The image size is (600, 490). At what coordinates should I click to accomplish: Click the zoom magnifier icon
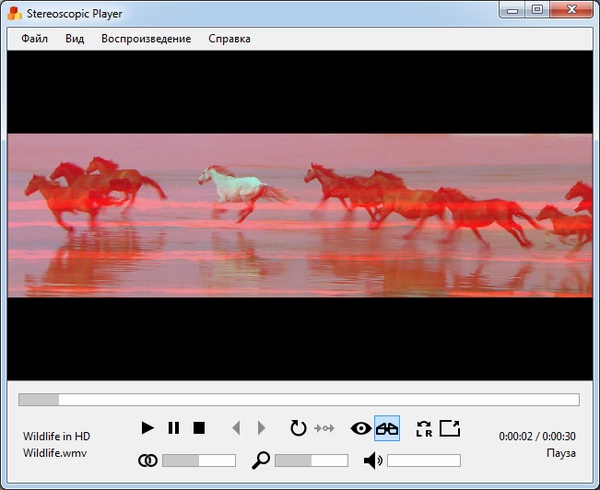coord(260,460)
